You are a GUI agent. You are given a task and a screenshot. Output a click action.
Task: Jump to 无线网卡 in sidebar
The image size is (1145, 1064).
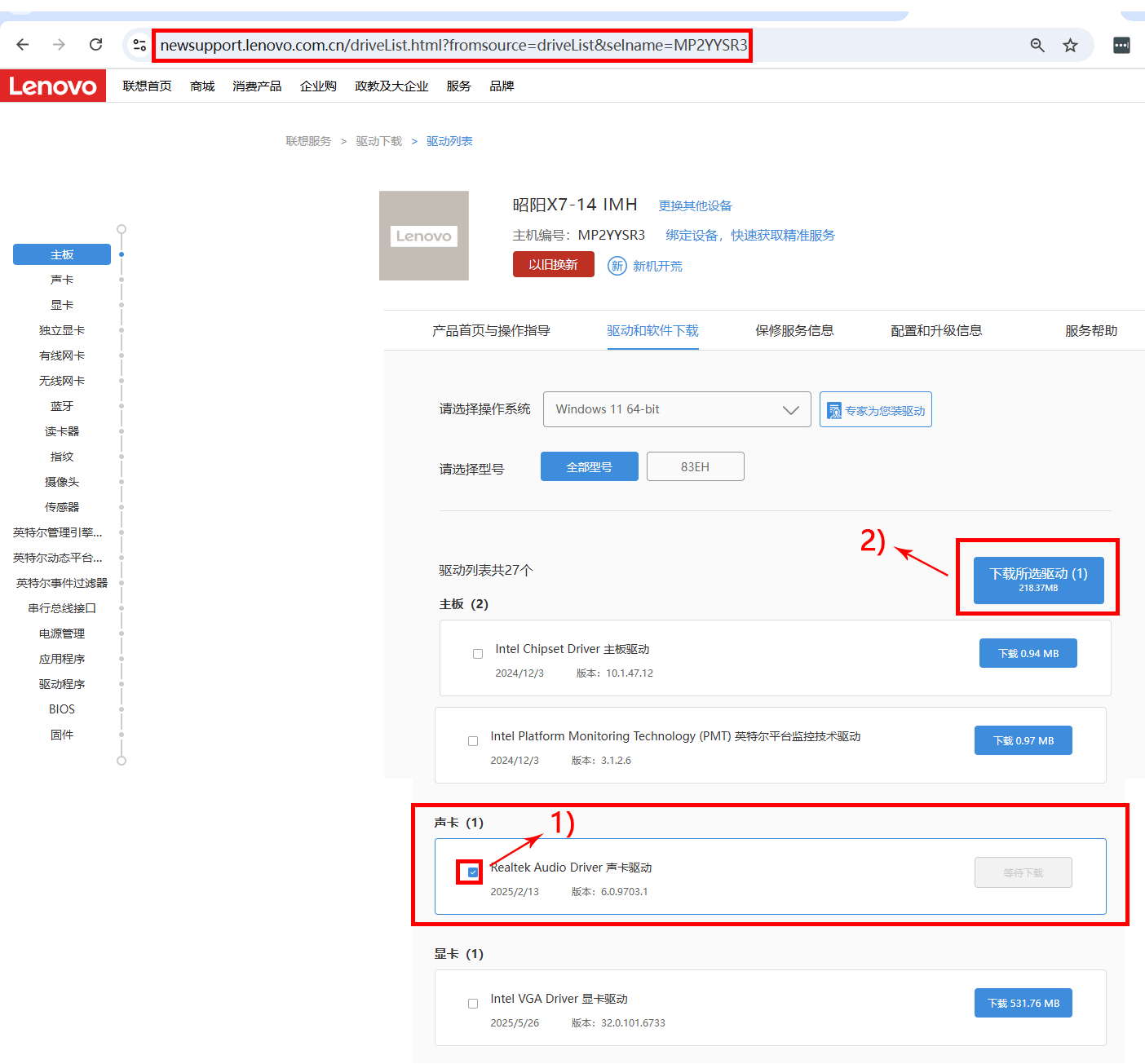point(62,381)
